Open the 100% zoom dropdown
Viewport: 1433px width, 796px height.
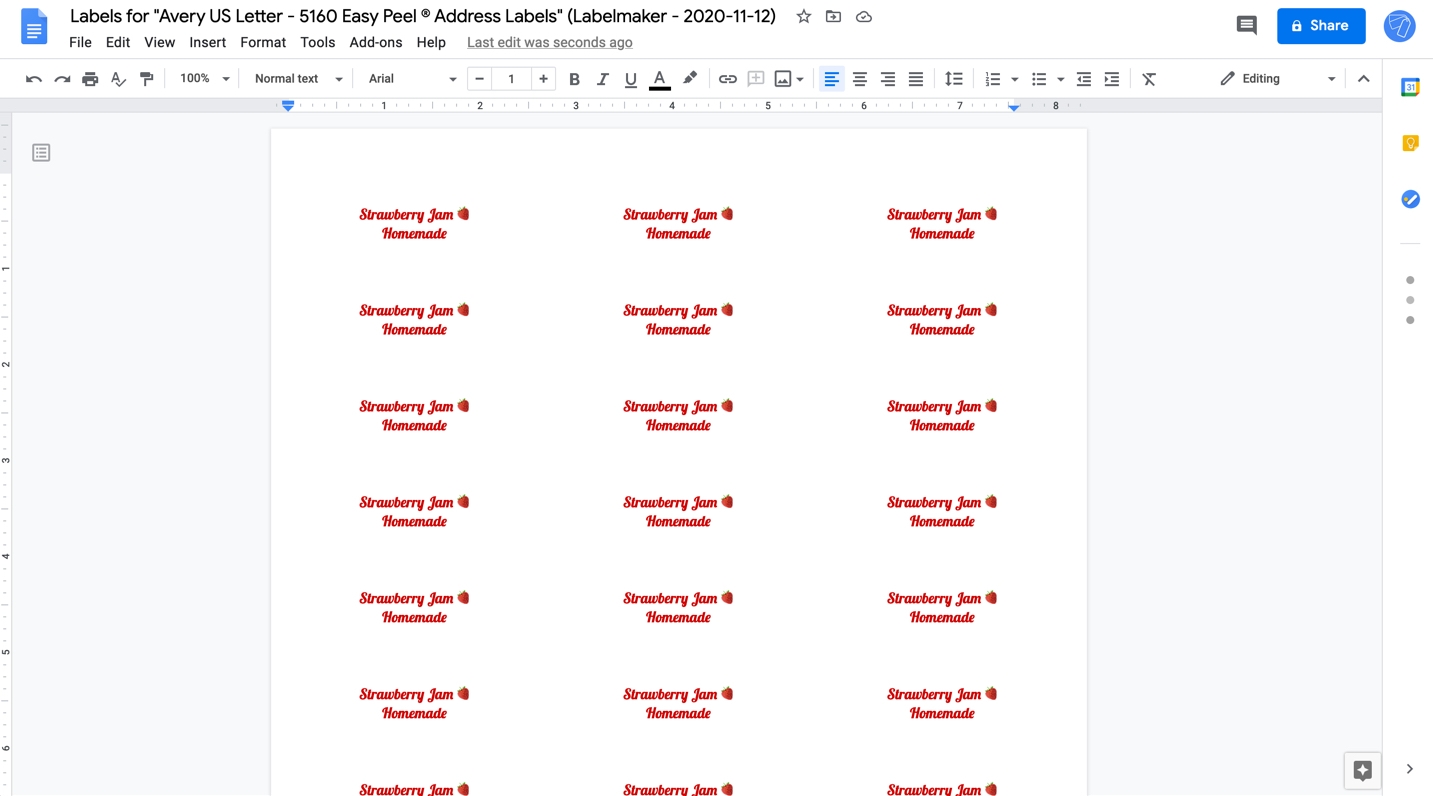point(204,79)
